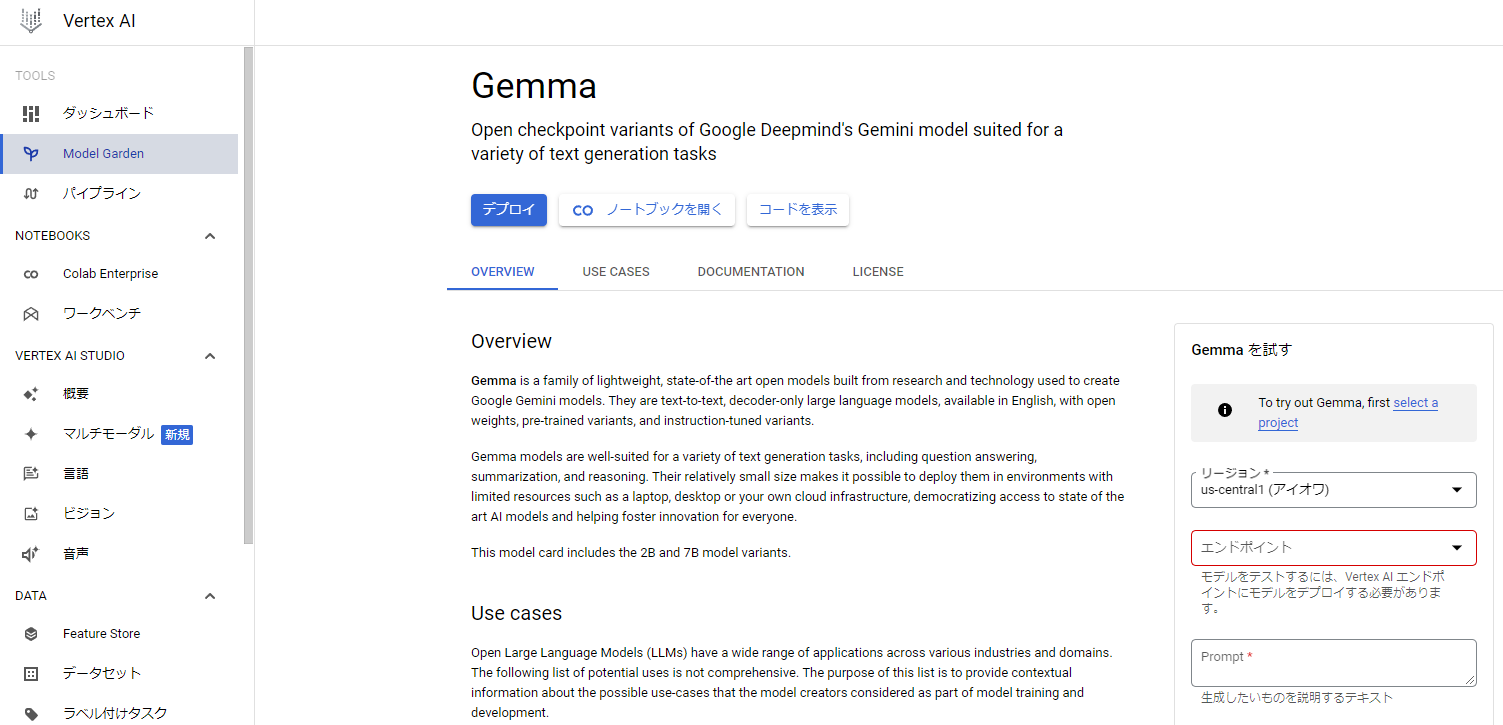1503x725 pixels.
Task: Open the リージョン region dropdown
Action: click(x=1333, y=490)
